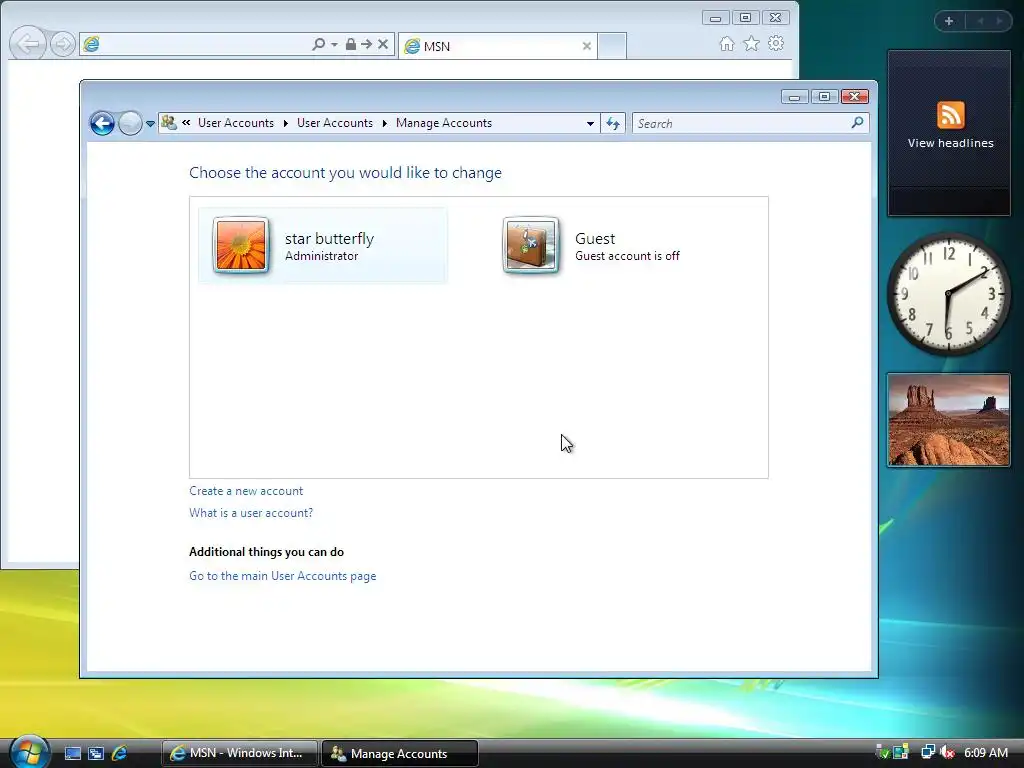The width and height of the screenshot is (1024, 768).
Task: Click the Stop X in IE address bar
Action: [383, 44]
